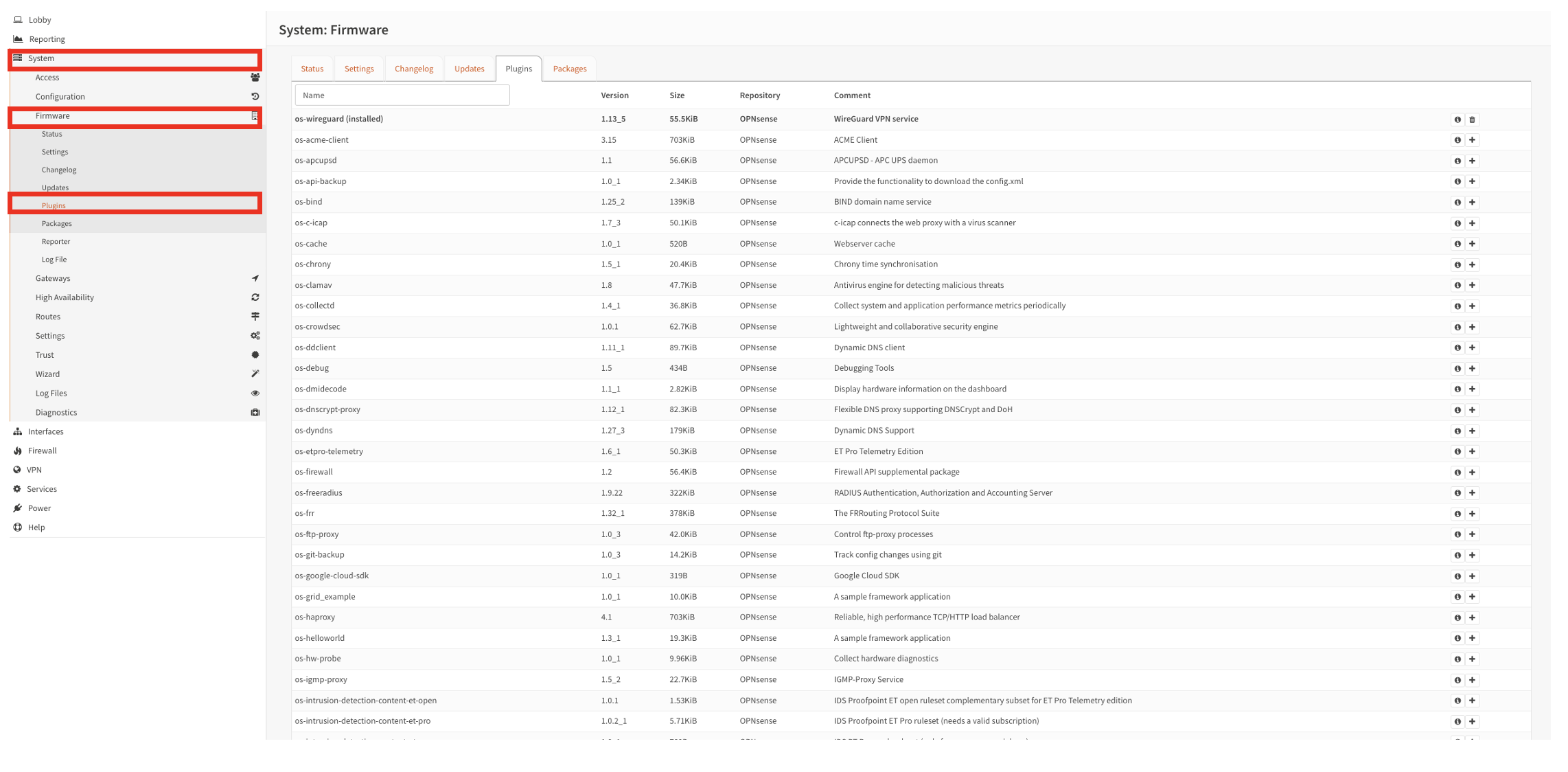Viewport: 1568px width, 772px height.
Task: Go to High Availability in the sidebar
Action: click(x=65, y=297)
